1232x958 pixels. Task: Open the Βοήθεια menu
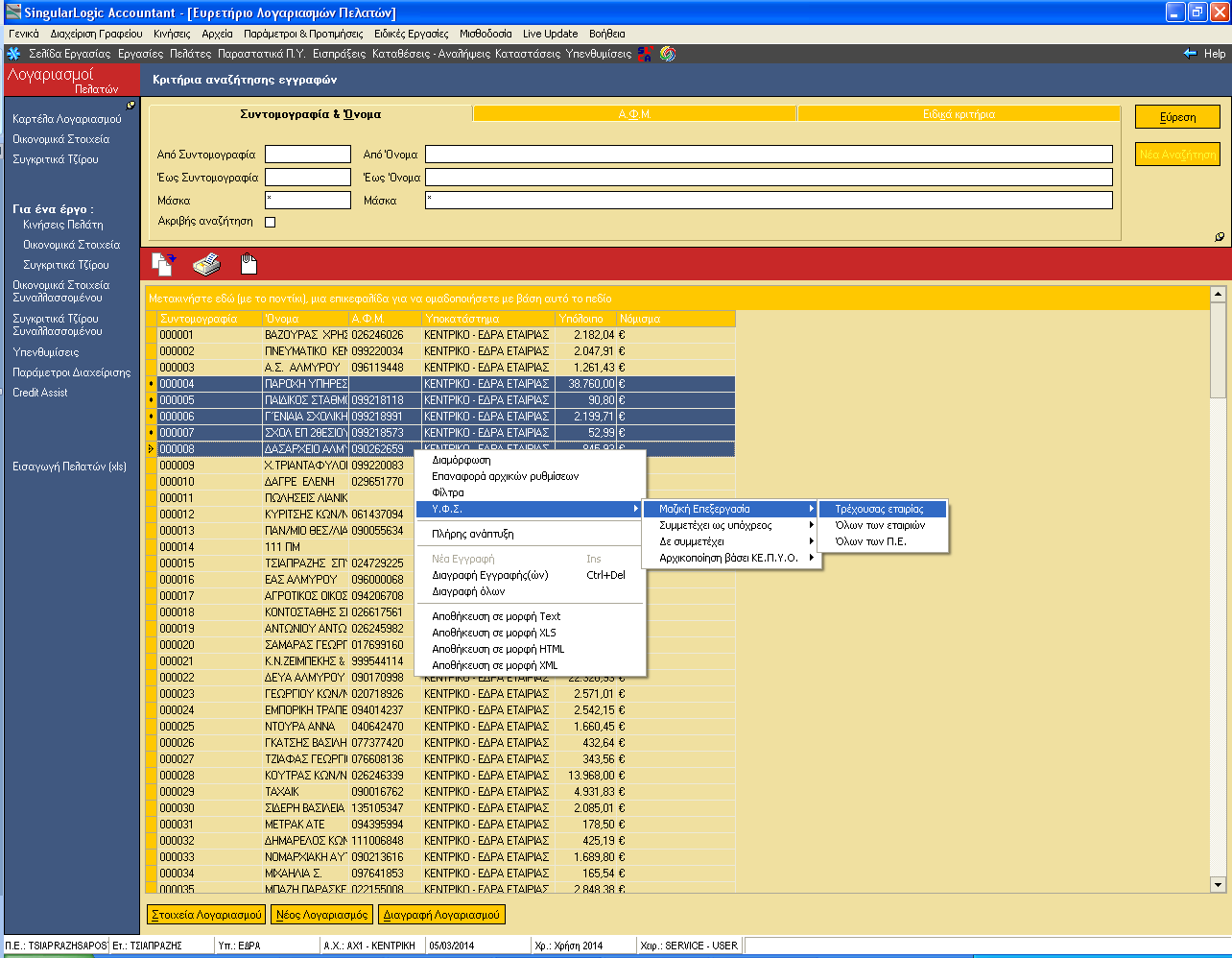(x=607, y=34)
